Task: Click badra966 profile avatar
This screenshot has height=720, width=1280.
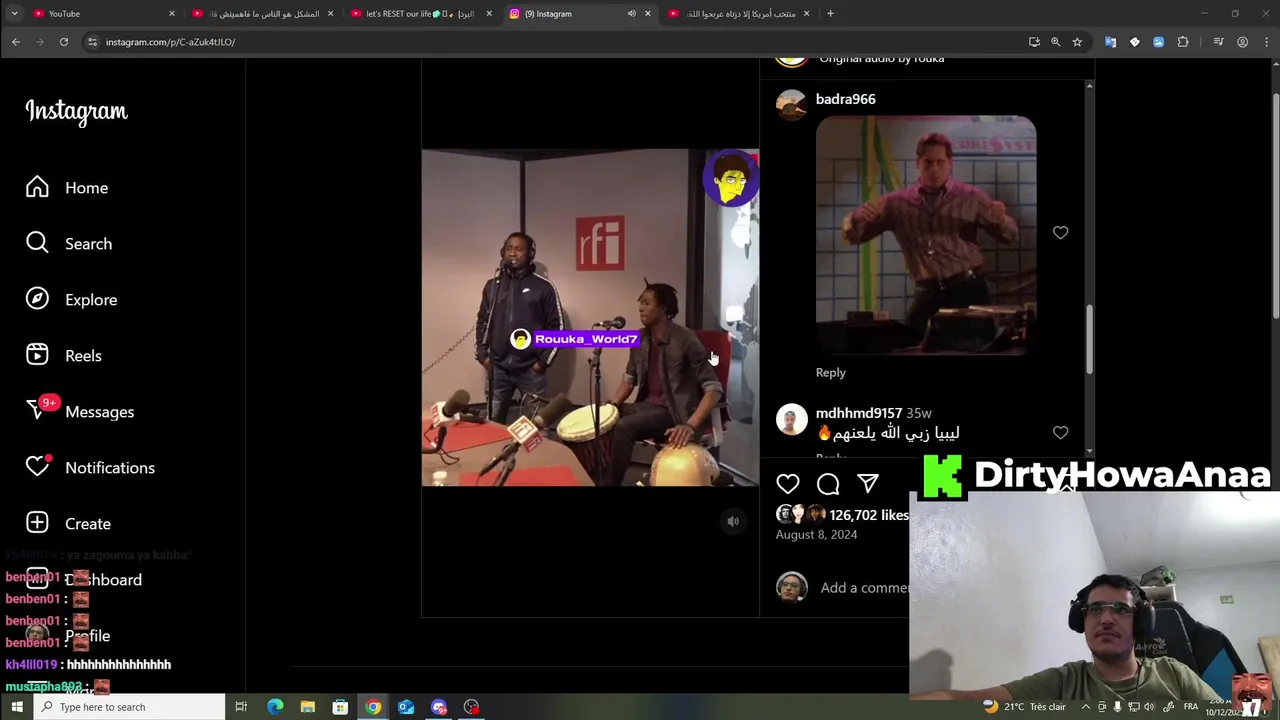Action: (791, 105)
